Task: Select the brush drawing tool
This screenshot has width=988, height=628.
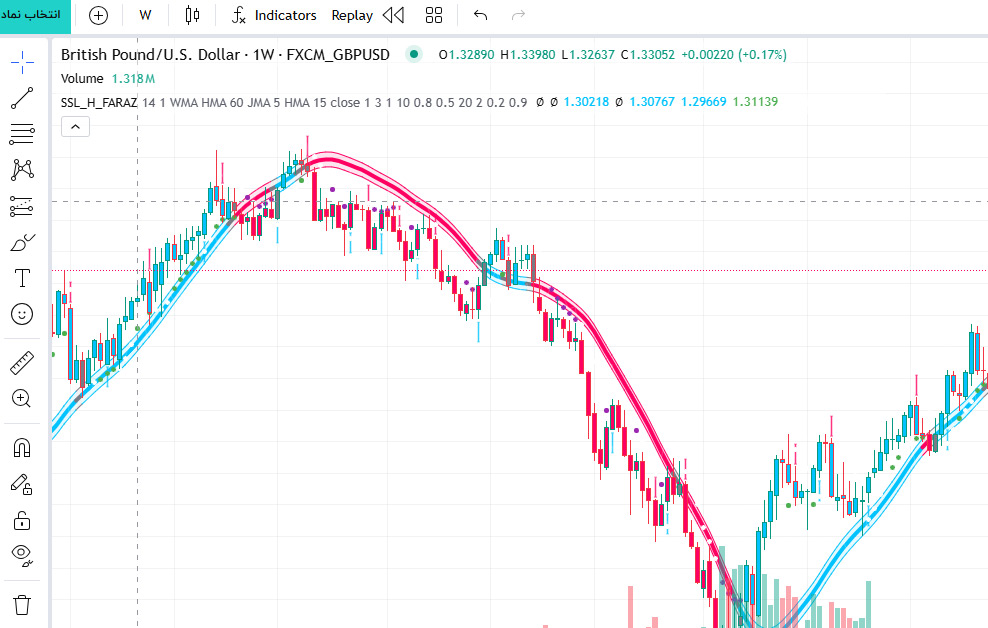Action: 22,243
